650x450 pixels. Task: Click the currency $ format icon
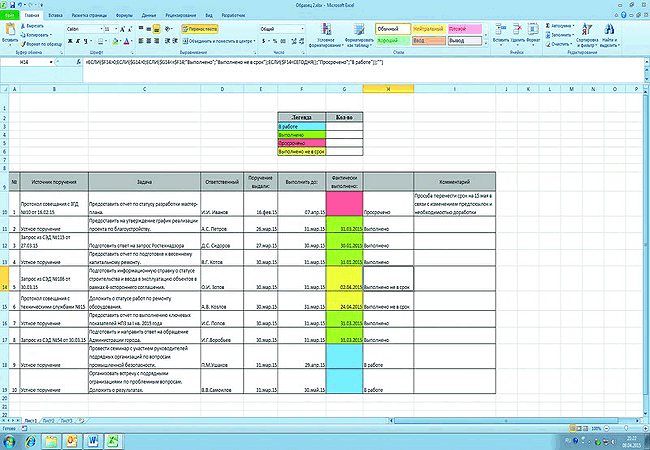264,41
